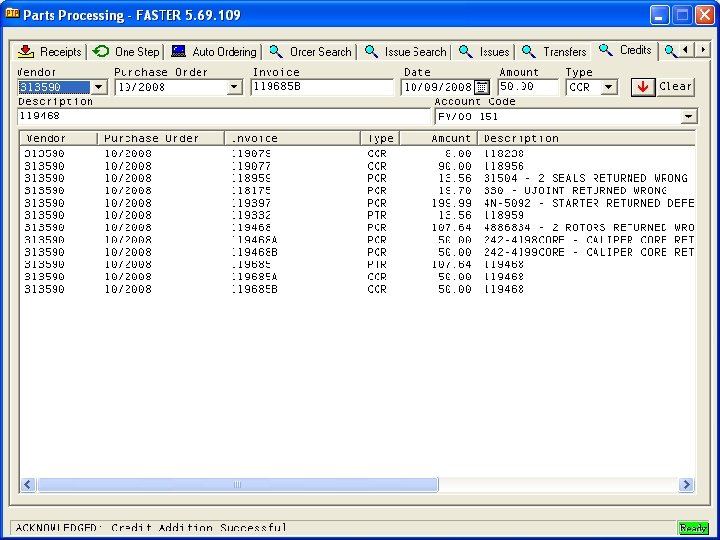This screenshot has width=720, height=540.
Task: Minimize the Parts Processing window
Action: 659,15
